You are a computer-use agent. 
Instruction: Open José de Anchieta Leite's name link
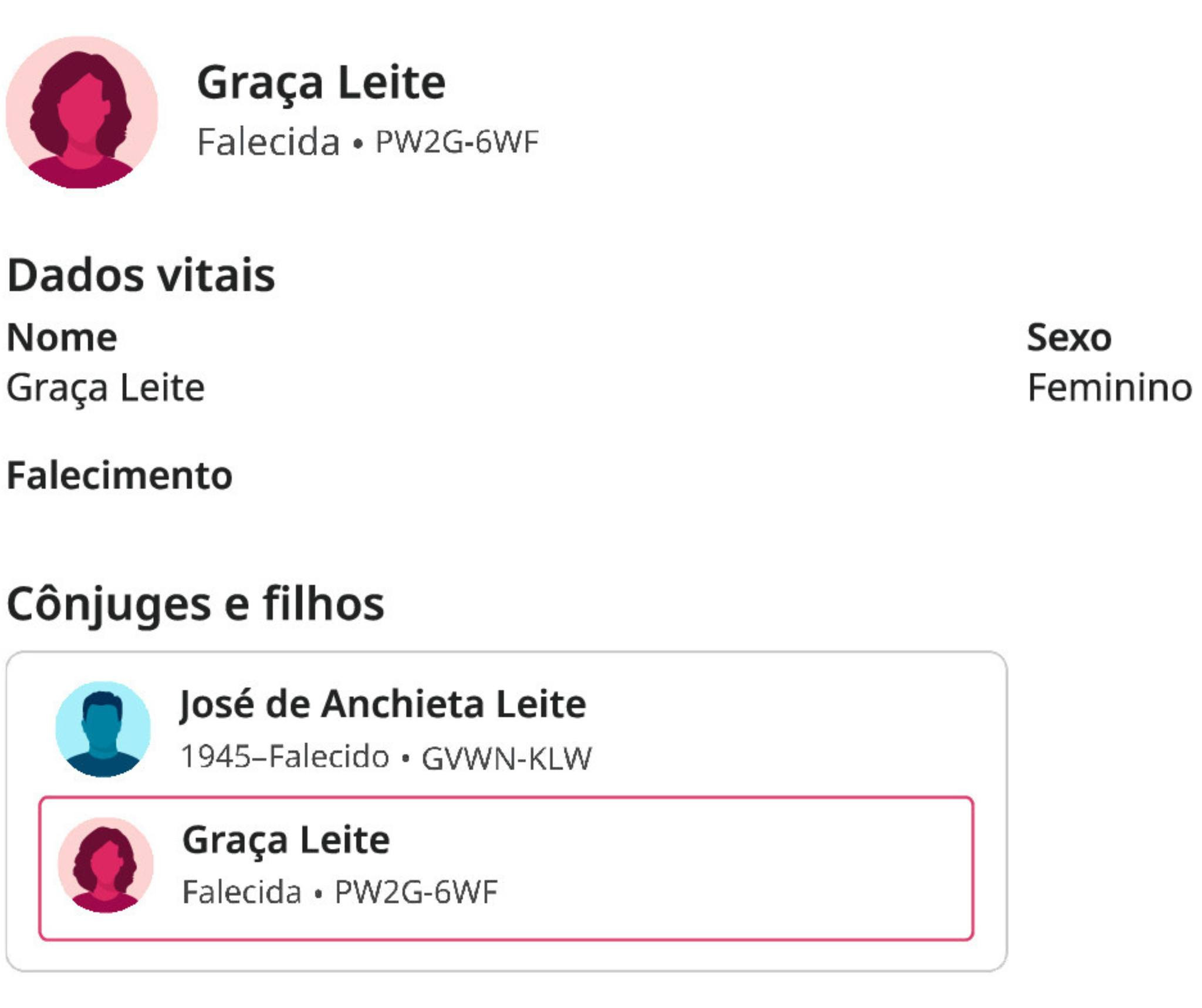tap(383, 703)
